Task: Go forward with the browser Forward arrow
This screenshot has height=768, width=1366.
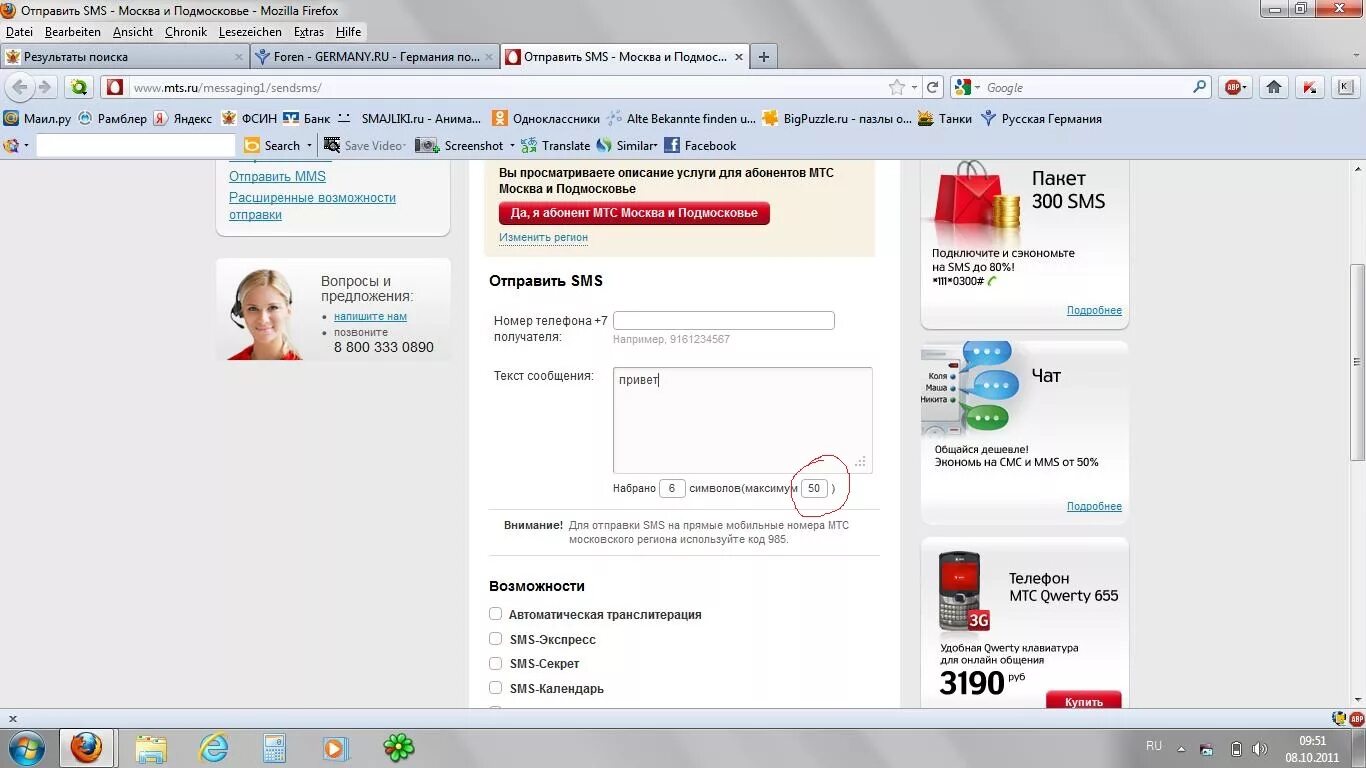Action: (44, 88)
